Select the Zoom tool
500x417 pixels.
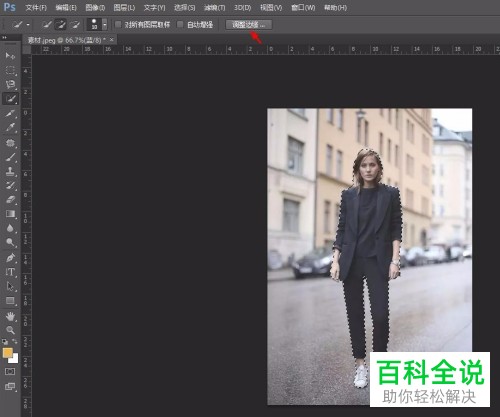[10, 330]
